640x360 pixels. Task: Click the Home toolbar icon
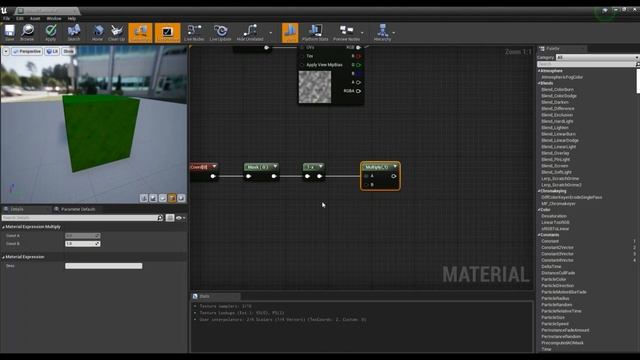click(98, 32)
